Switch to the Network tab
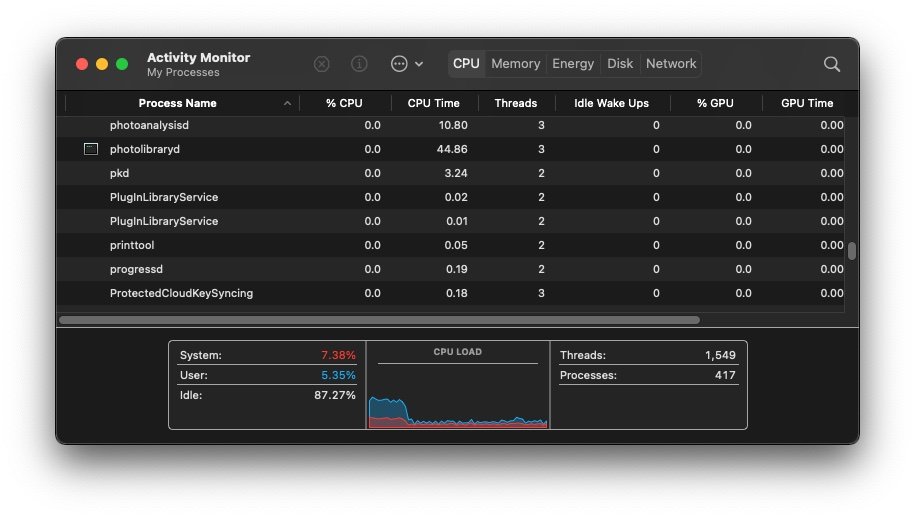 click(670, 64)
